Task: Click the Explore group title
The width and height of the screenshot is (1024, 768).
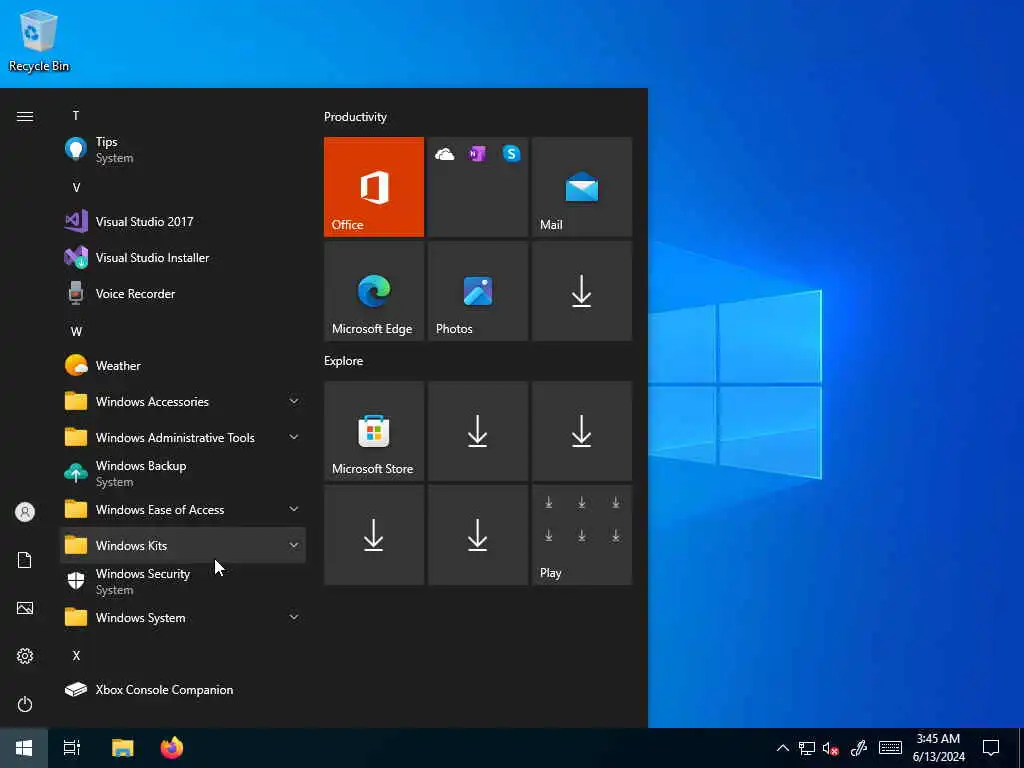Action: point(344,360)
